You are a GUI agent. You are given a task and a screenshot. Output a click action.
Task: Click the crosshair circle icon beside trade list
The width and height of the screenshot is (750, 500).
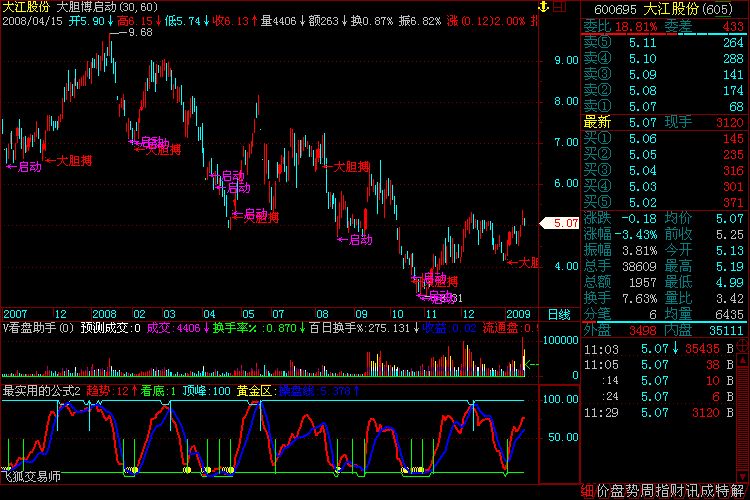click(742, 345)
